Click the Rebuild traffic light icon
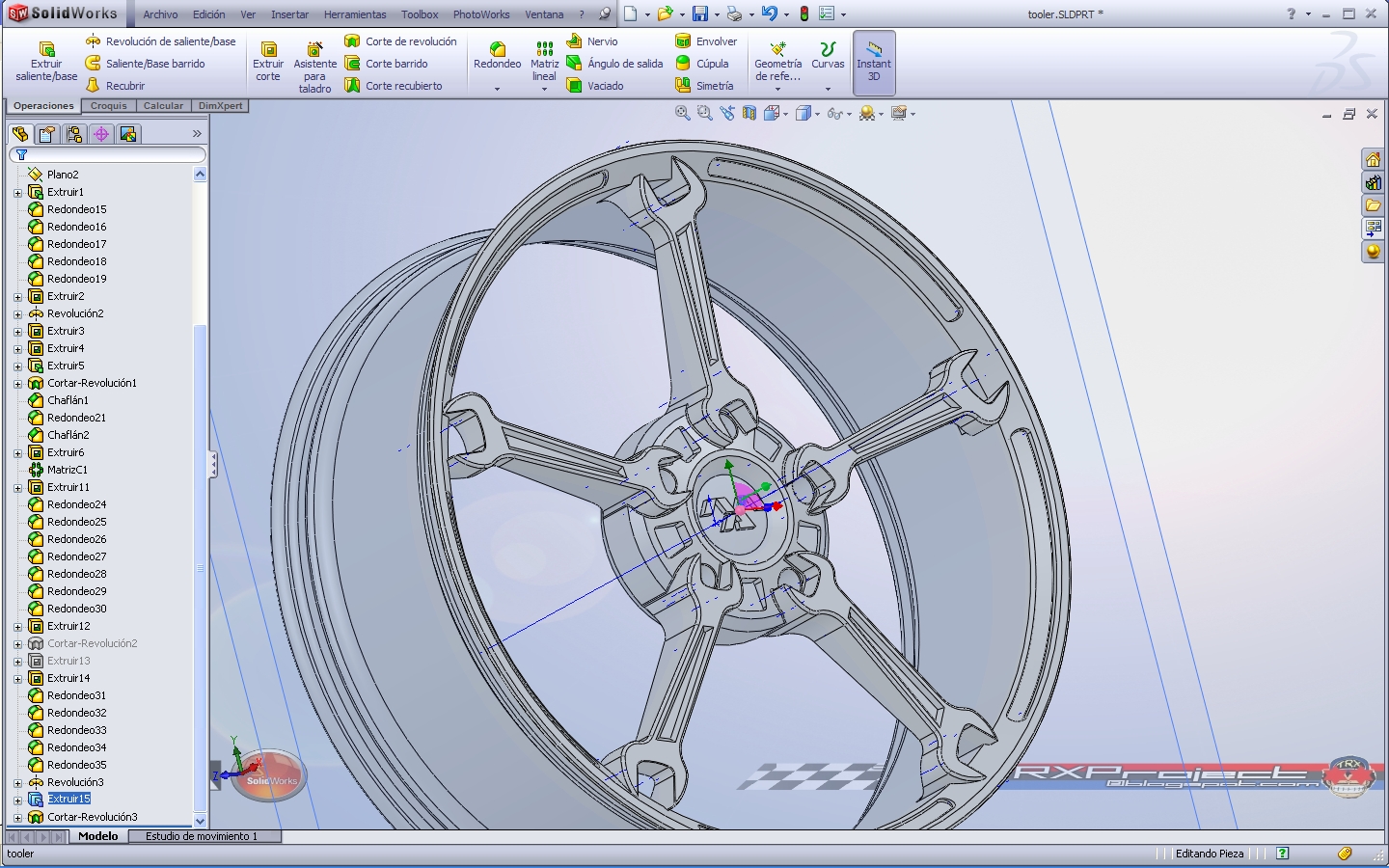The height and width of the screenshot is (868, 1389). point(803,14)
